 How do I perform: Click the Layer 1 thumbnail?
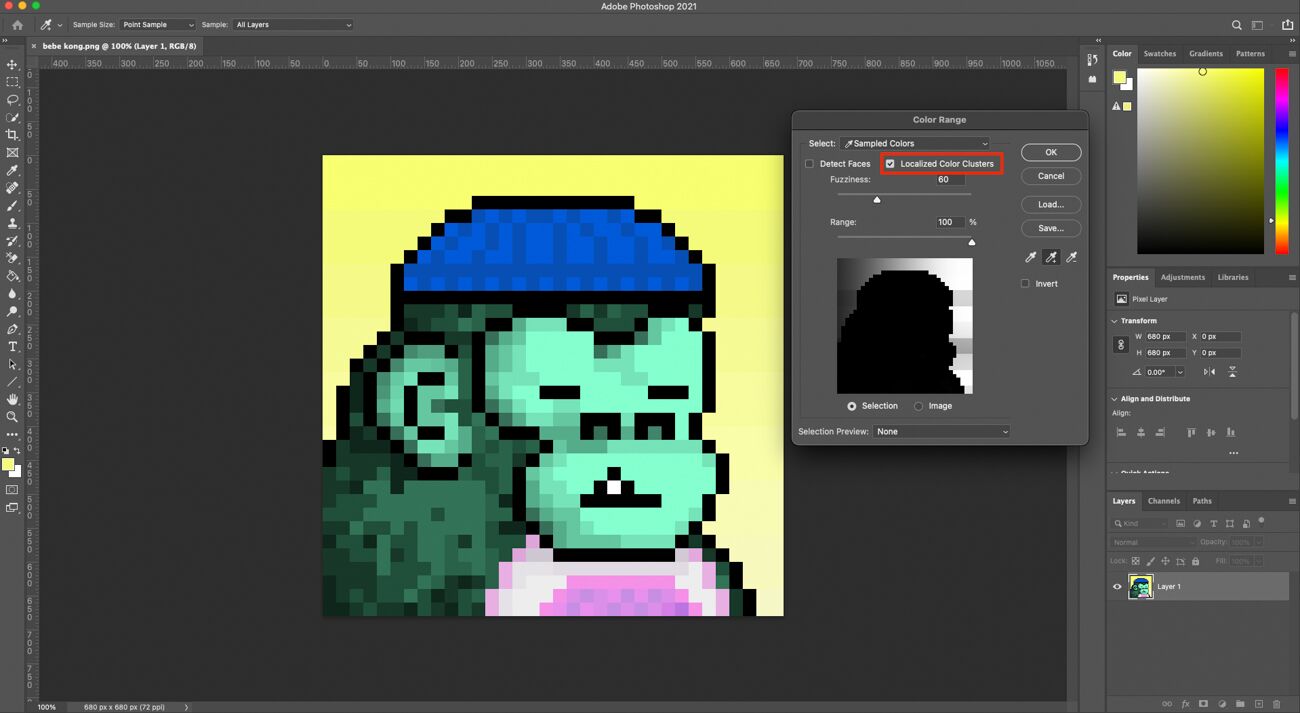1141,586
